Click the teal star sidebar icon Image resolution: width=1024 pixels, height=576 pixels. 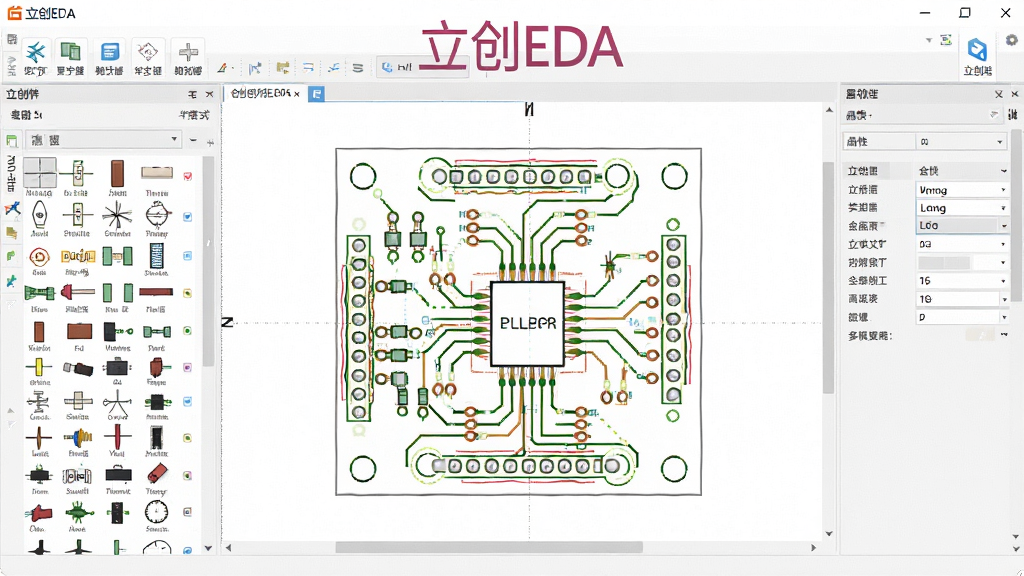[11, 281]
